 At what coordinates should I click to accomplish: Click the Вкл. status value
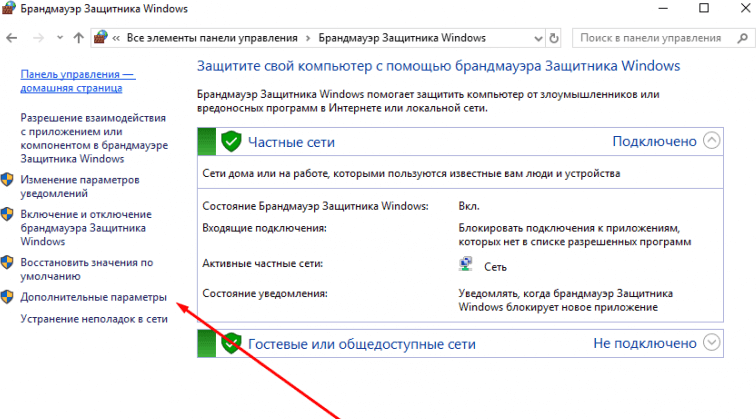[x=469, y=206]
